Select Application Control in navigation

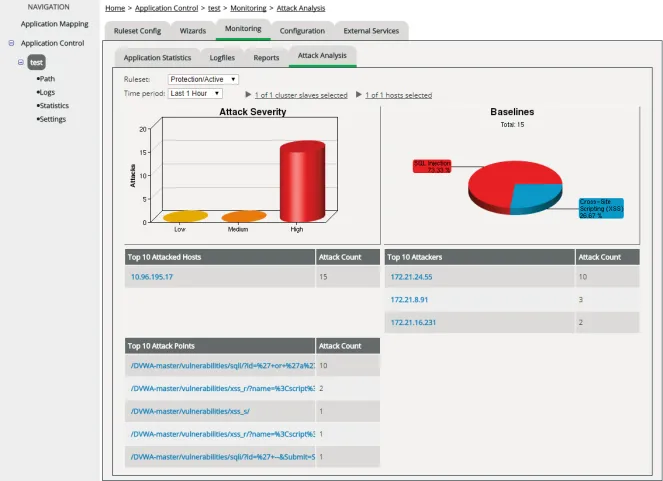click(52, 43)
